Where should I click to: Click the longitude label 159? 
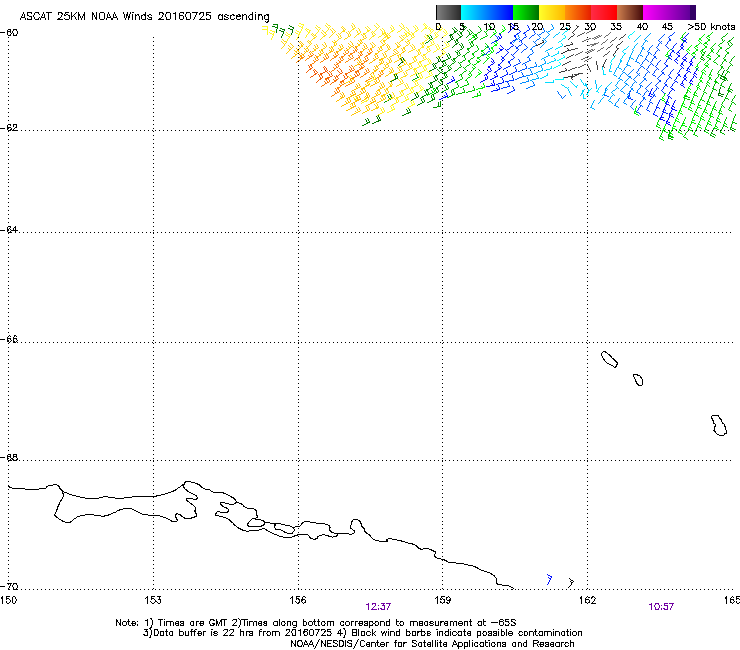pyautogui.click(x=442, y=600)
